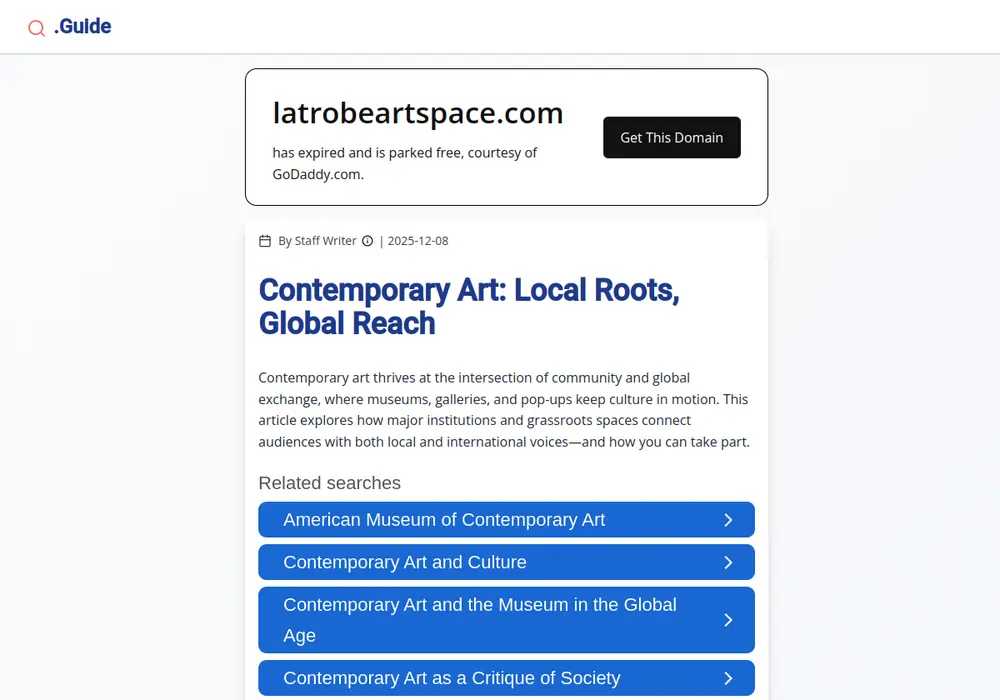
Task: Click the article intro paragraph
Action: coord(504,410)
